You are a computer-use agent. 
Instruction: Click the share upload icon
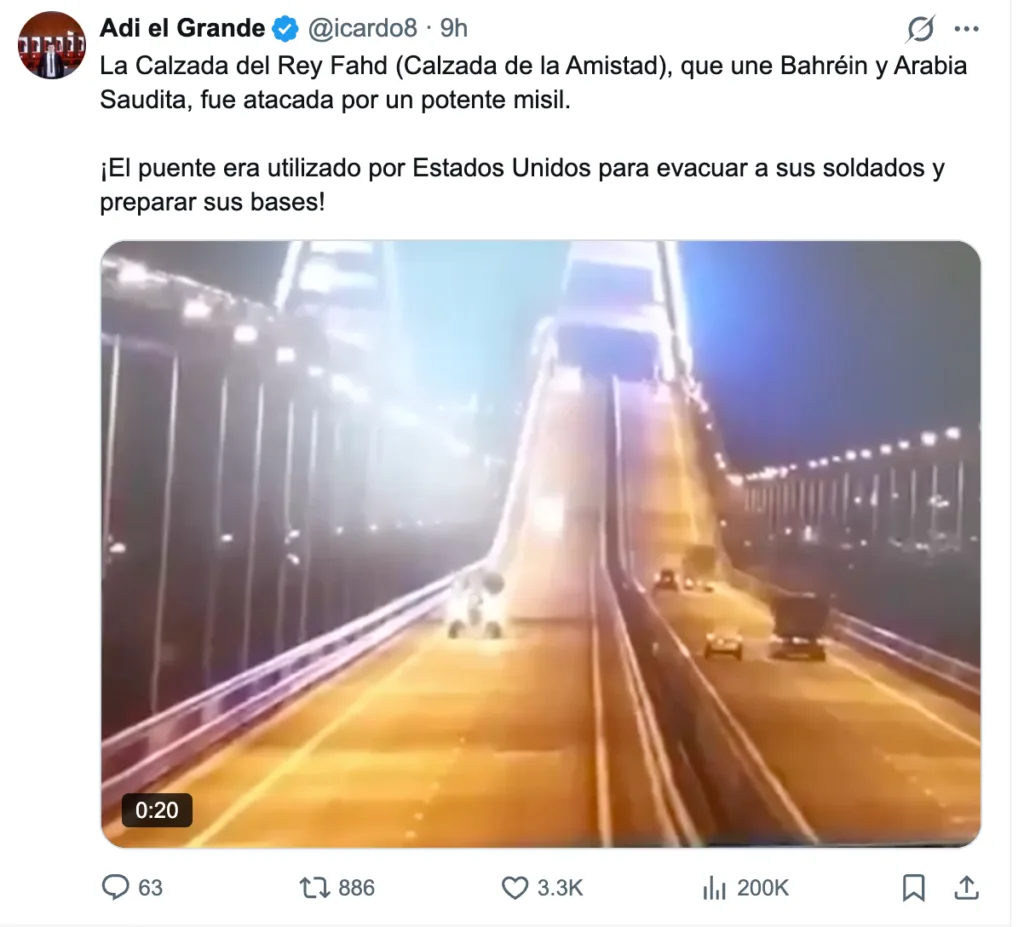click(967, 887)
